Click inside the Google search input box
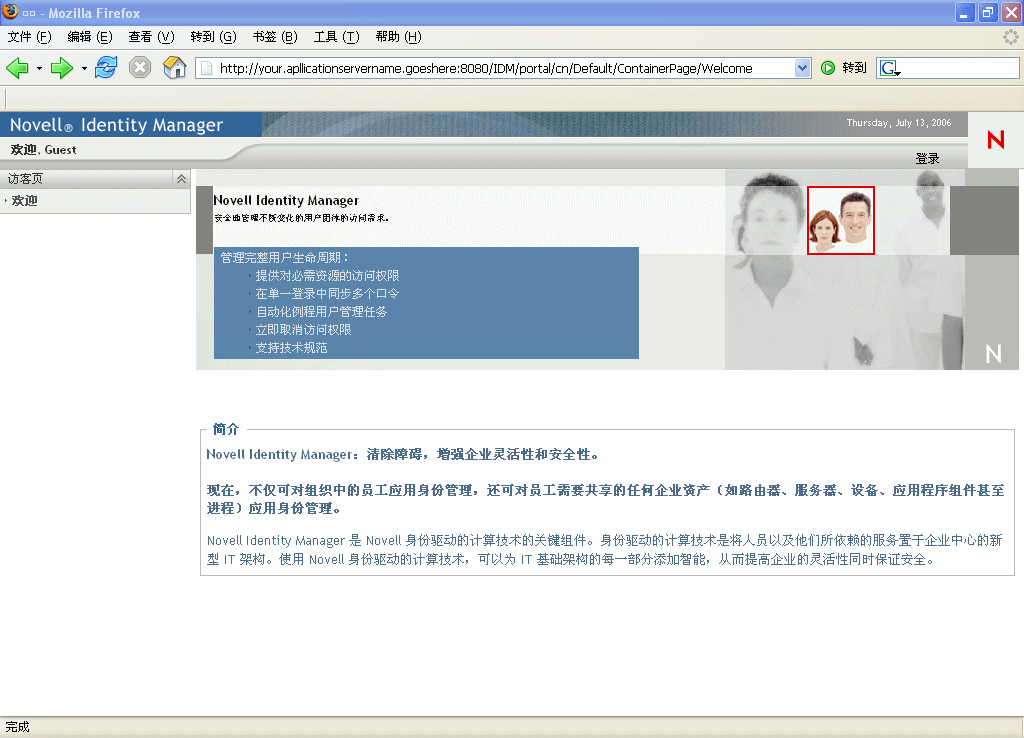Viewport: 1024px width, 738px height. [950, 67]
